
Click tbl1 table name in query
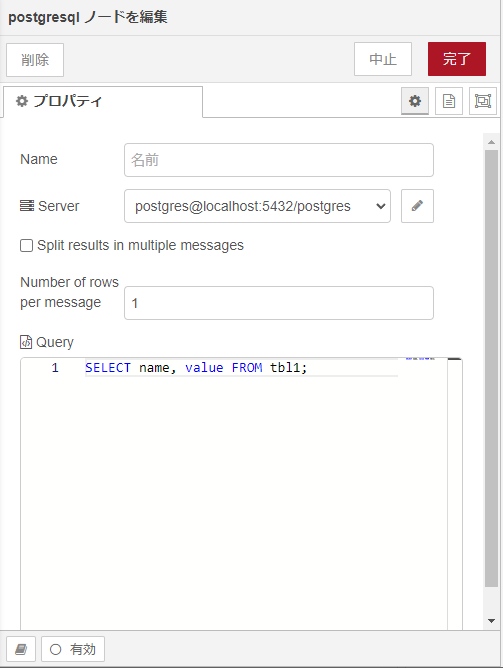[x=285, y=368]
